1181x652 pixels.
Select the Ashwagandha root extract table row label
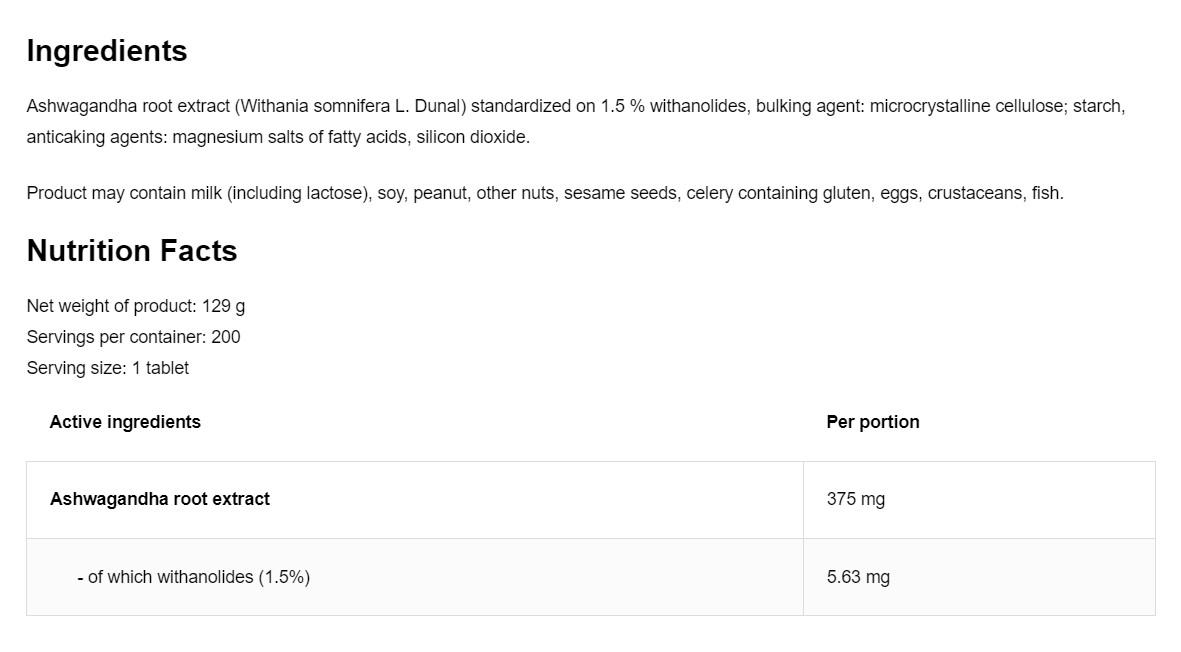click(x=160, y=499)
